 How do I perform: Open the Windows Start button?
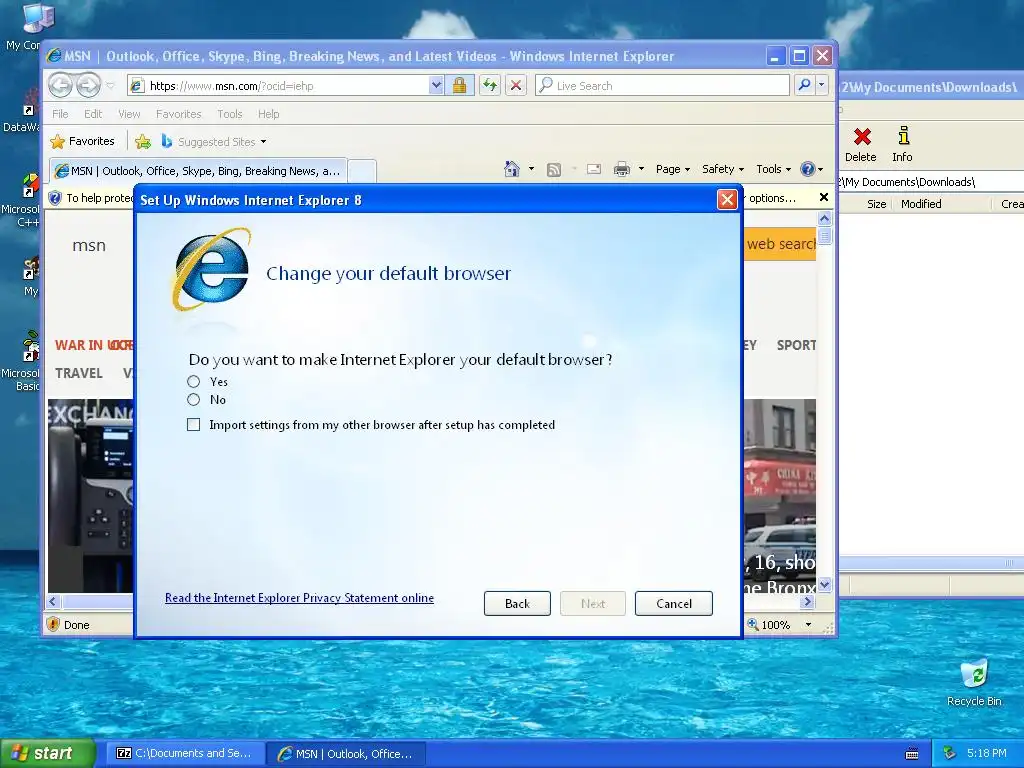pyautogui.click(x=47, y=754)
